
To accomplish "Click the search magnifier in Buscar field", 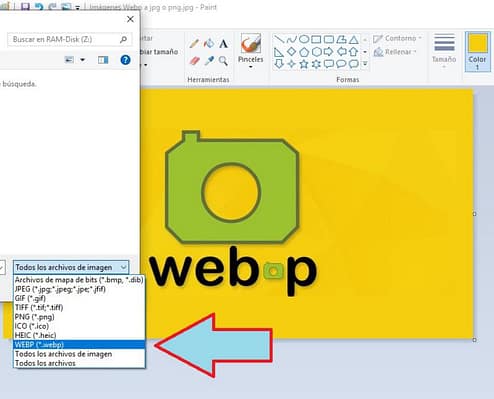I will (123, 39).
